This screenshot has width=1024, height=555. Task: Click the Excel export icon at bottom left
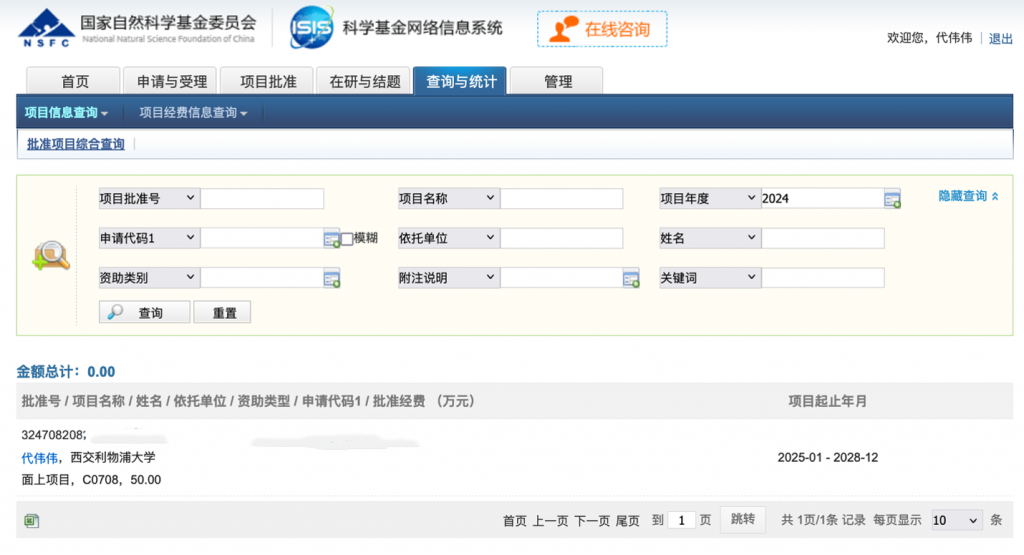31,520
